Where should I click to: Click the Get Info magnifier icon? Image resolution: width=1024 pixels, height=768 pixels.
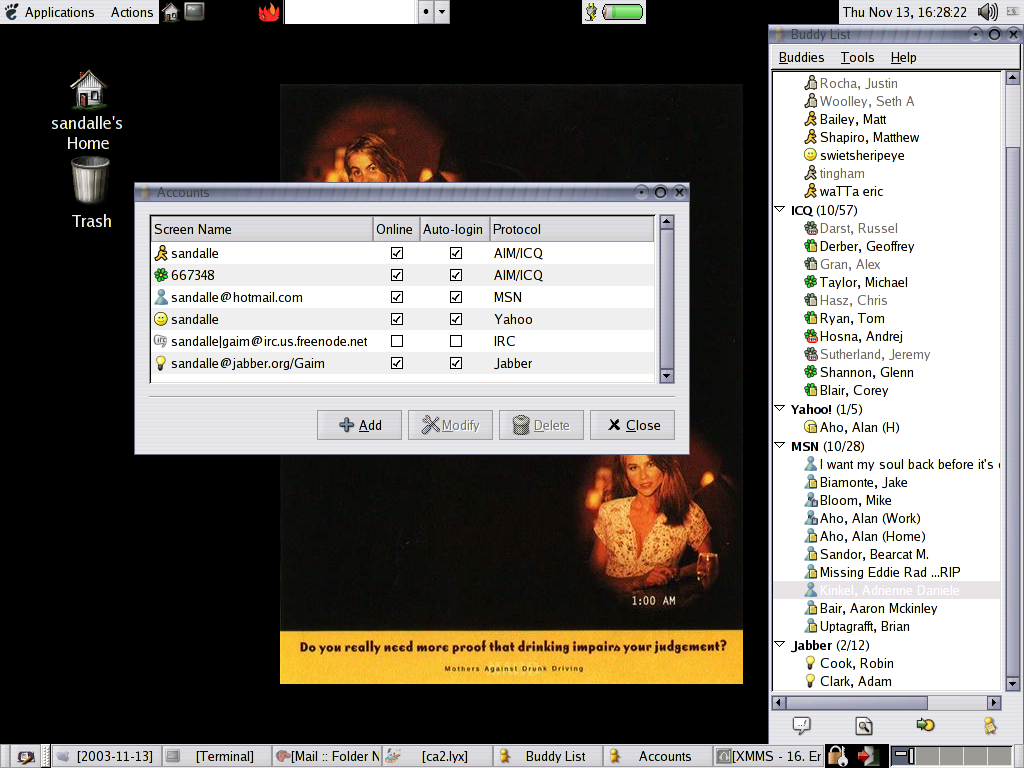point(863,726)
